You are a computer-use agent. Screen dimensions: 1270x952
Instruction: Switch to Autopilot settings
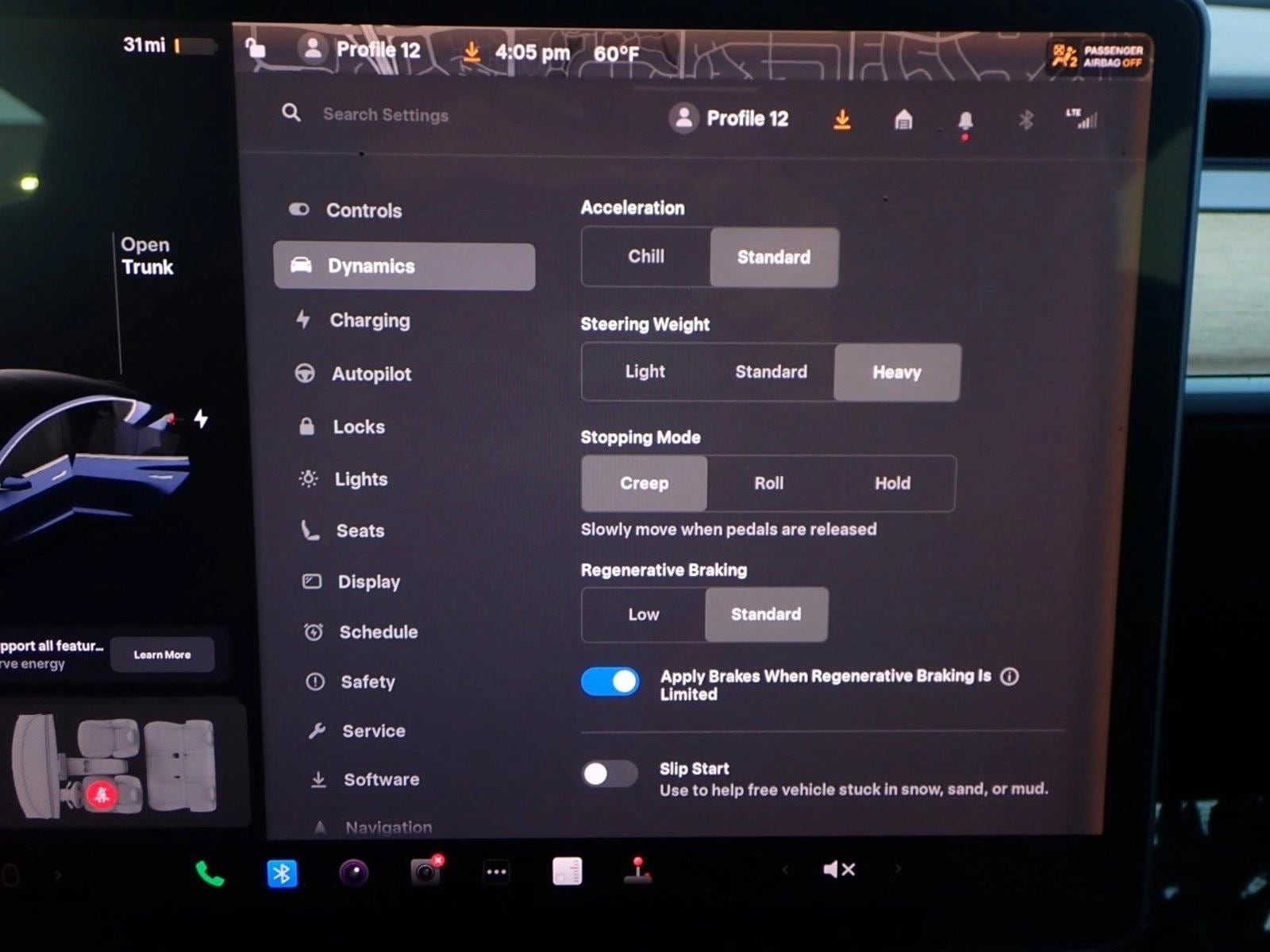[x=371, y=374]
